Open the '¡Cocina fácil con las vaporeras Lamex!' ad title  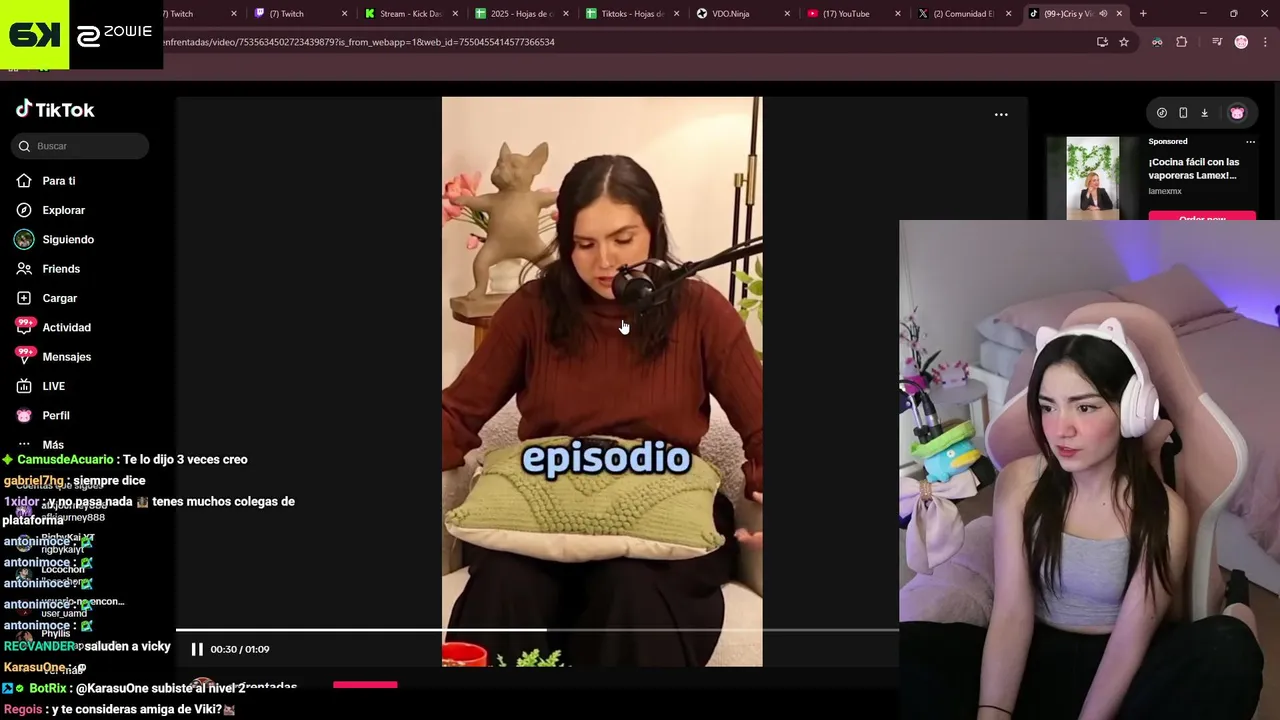pyautogui.click(x=1193, y=168)
